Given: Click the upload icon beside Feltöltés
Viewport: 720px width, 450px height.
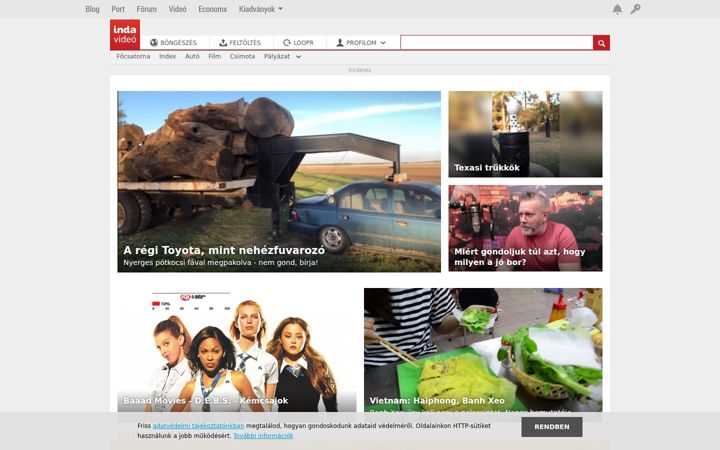Looking at the screenshot, I should pos(223,43).
